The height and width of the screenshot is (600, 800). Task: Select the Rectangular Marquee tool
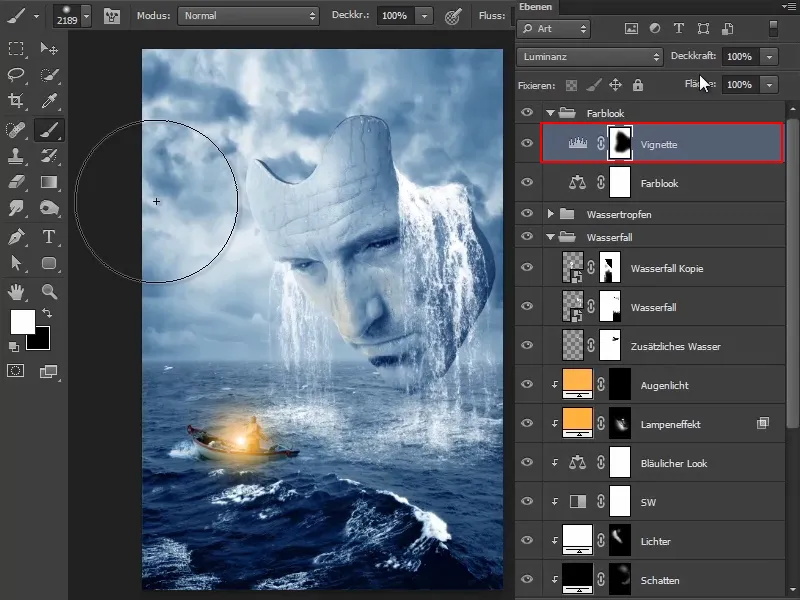click(16, 48)
